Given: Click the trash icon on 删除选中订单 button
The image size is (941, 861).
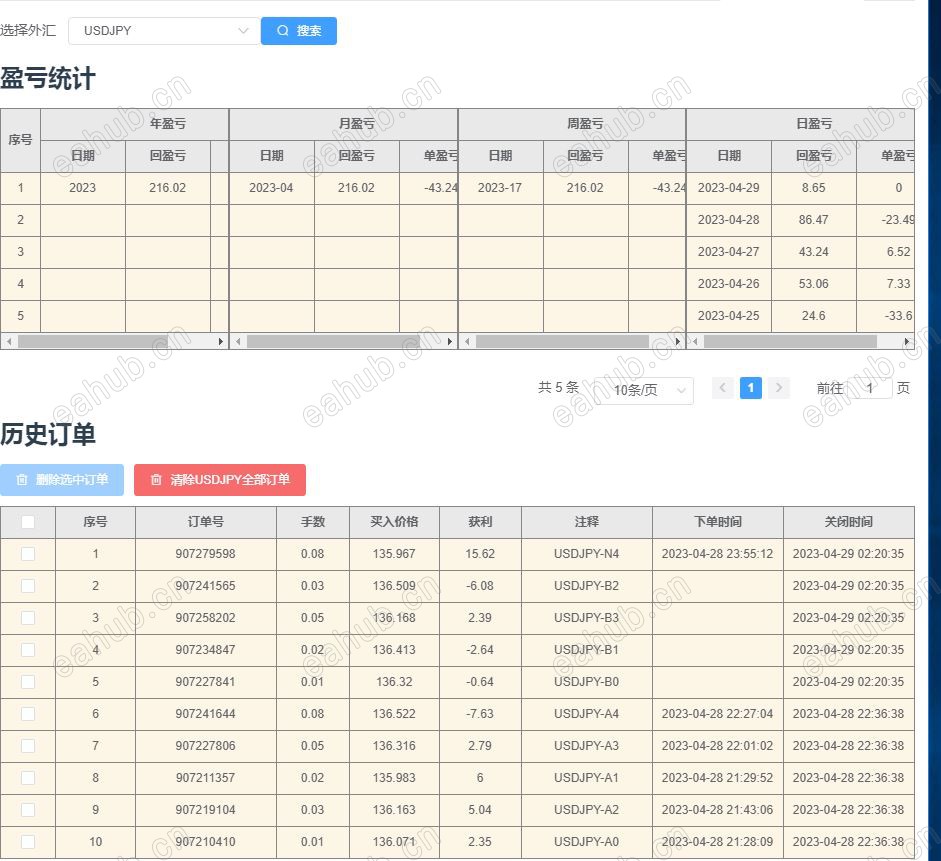Looking at the screenshot, I should click(x=22, y=479).
